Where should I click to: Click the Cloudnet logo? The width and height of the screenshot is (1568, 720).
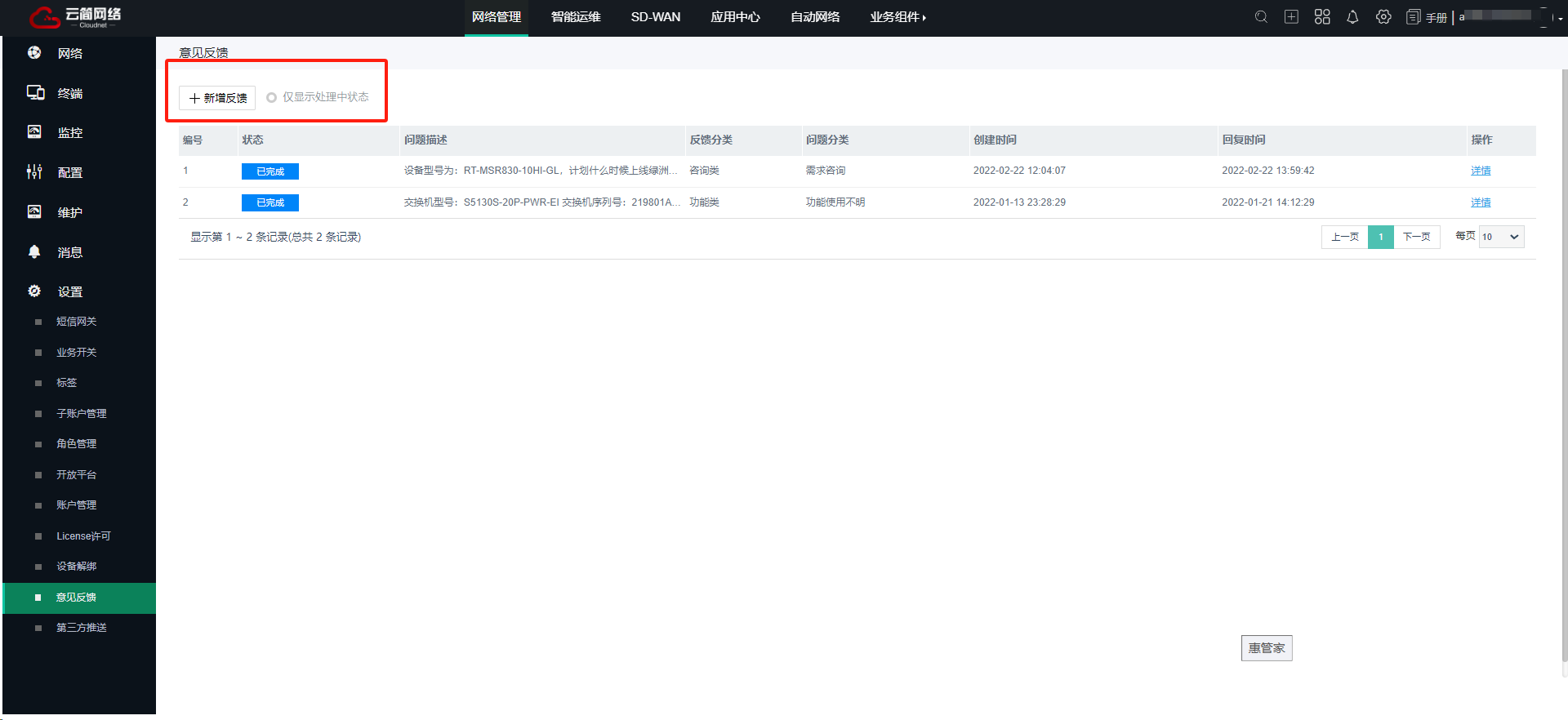tap(75, 17)
